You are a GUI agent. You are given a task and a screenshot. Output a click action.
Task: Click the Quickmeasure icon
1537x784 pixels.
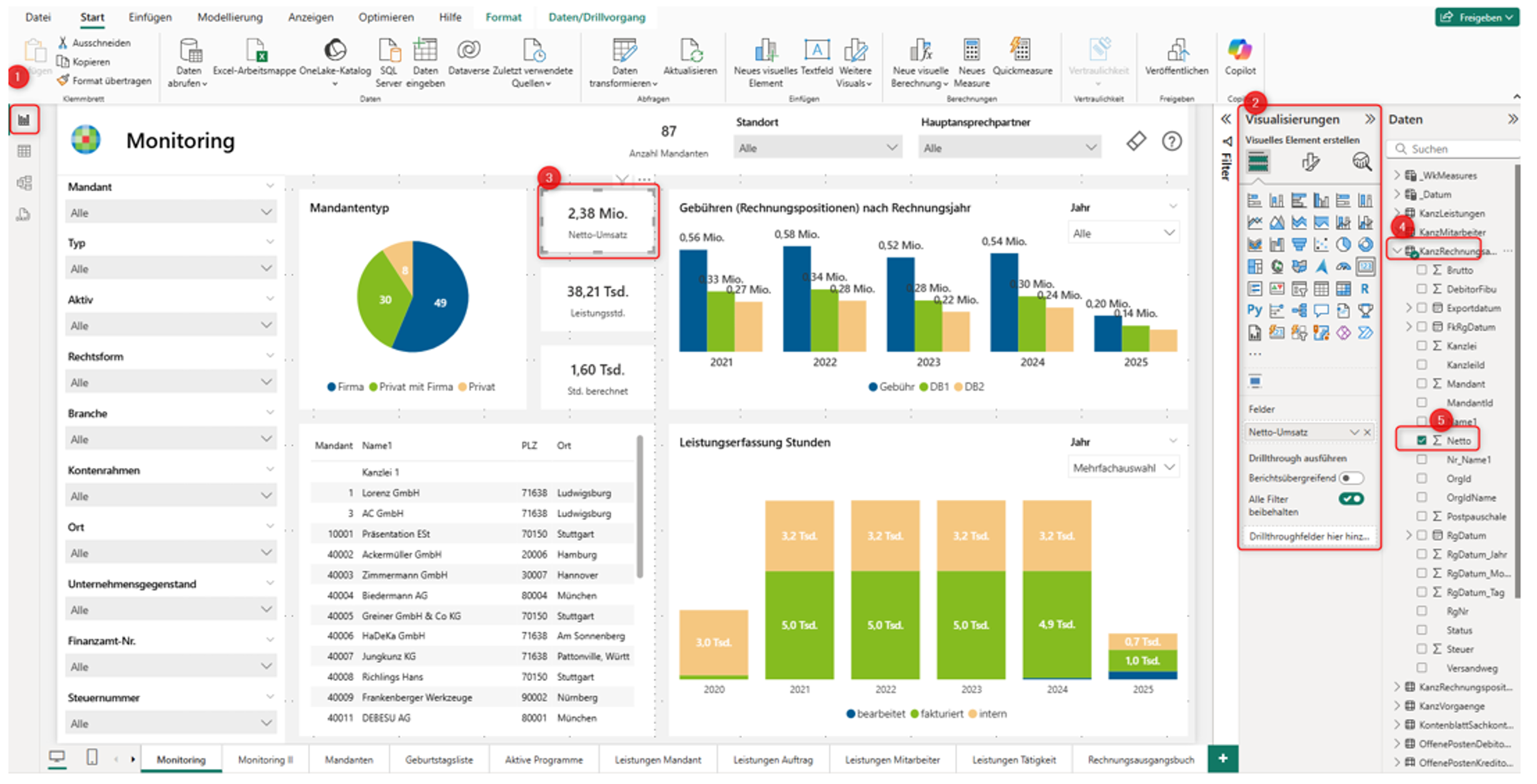point(1021,50)
